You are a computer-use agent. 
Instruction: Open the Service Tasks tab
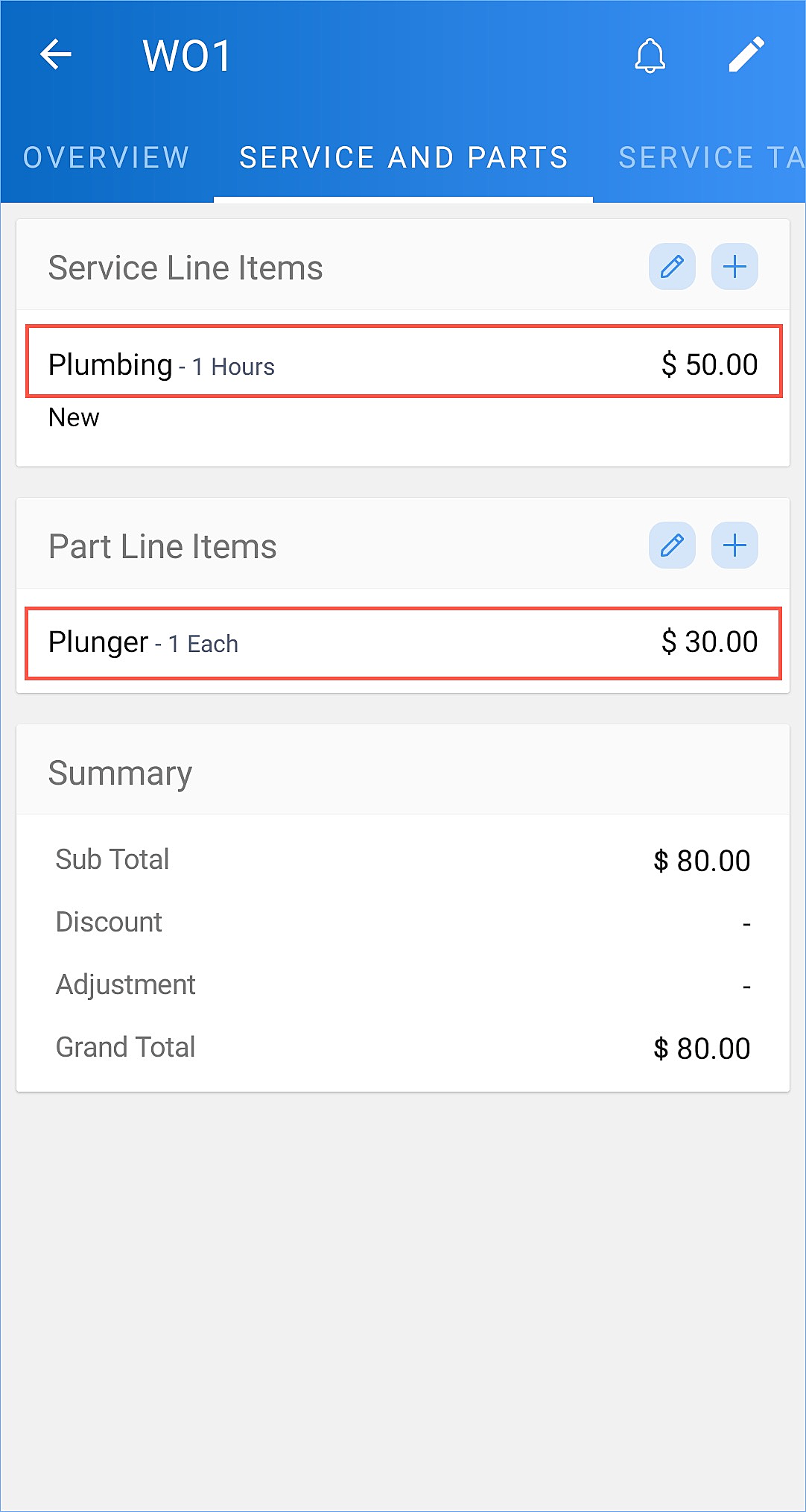click(711, 157)
